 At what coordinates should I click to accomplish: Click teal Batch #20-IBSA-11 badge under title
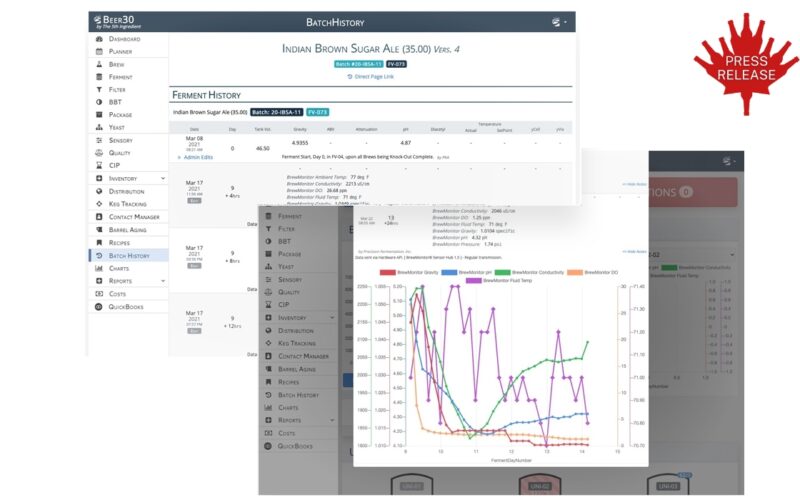(358, 64)
